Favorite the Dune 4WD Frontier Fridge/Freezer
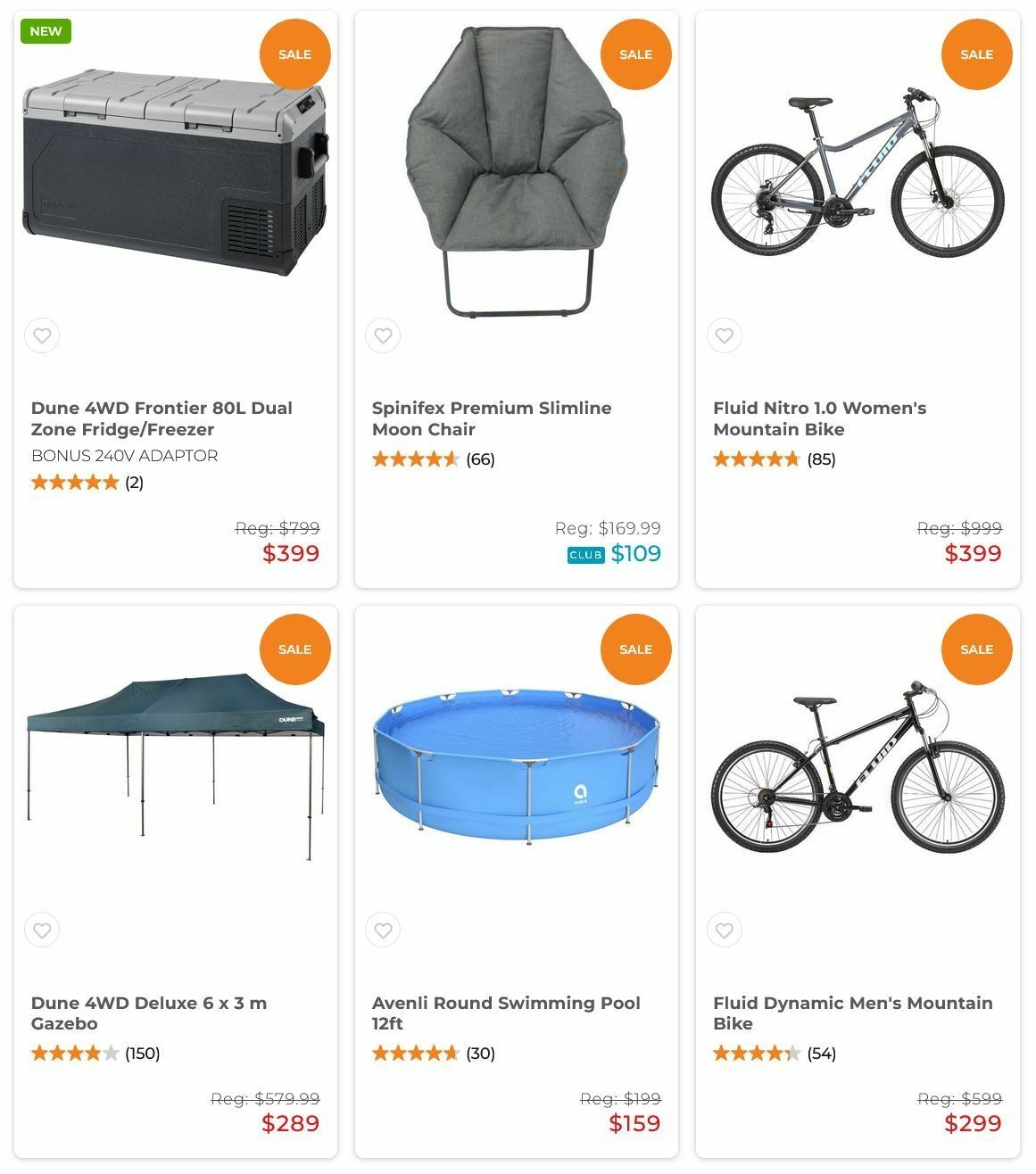This screenshot has width=1036, height=1174. (42, 336)
